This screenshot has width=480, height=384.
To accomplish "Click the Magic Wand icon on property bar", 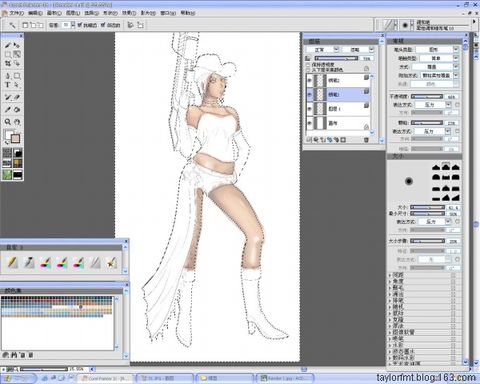I will 12,25.
